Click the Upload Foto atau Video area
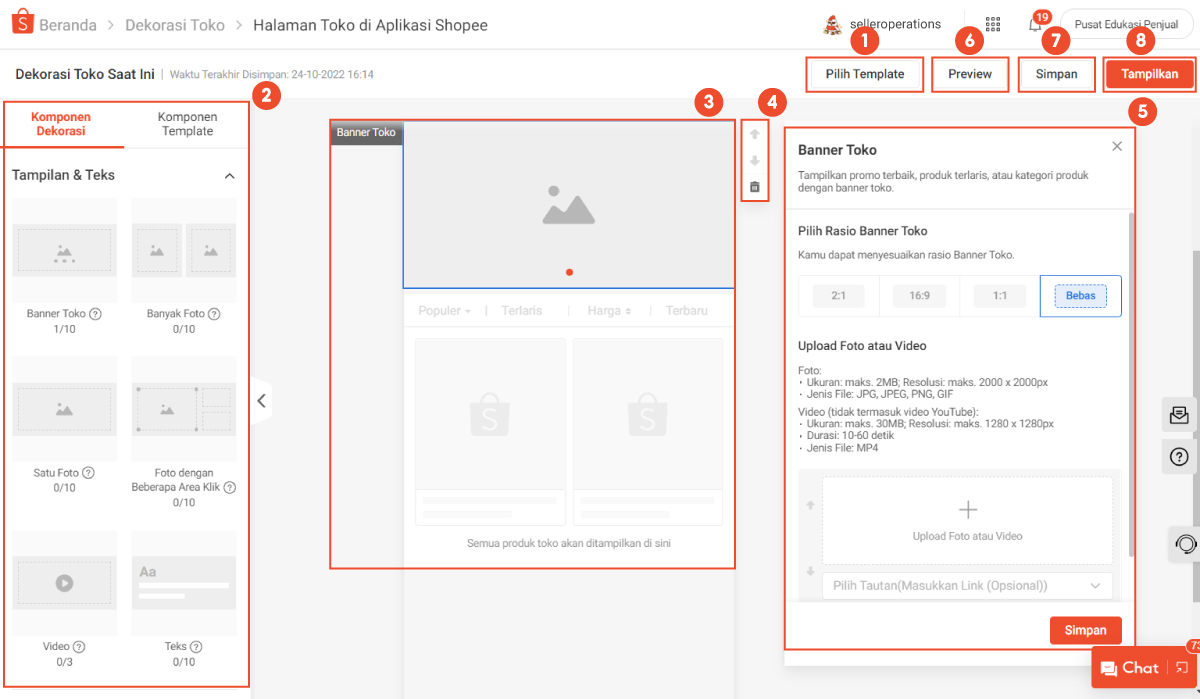The height and width of the screenshot is (699, 1200). [967, 521]
